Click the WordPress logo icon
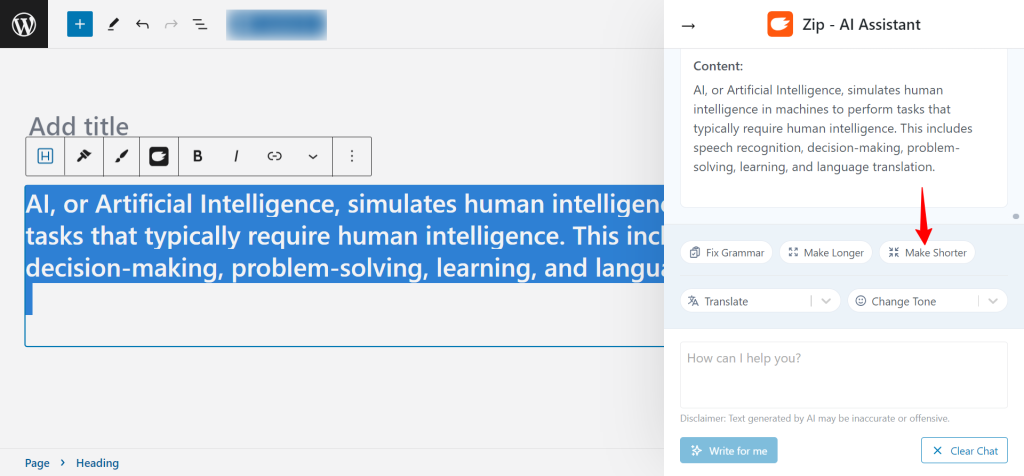The image size is (1024, 476). [24, 24]
